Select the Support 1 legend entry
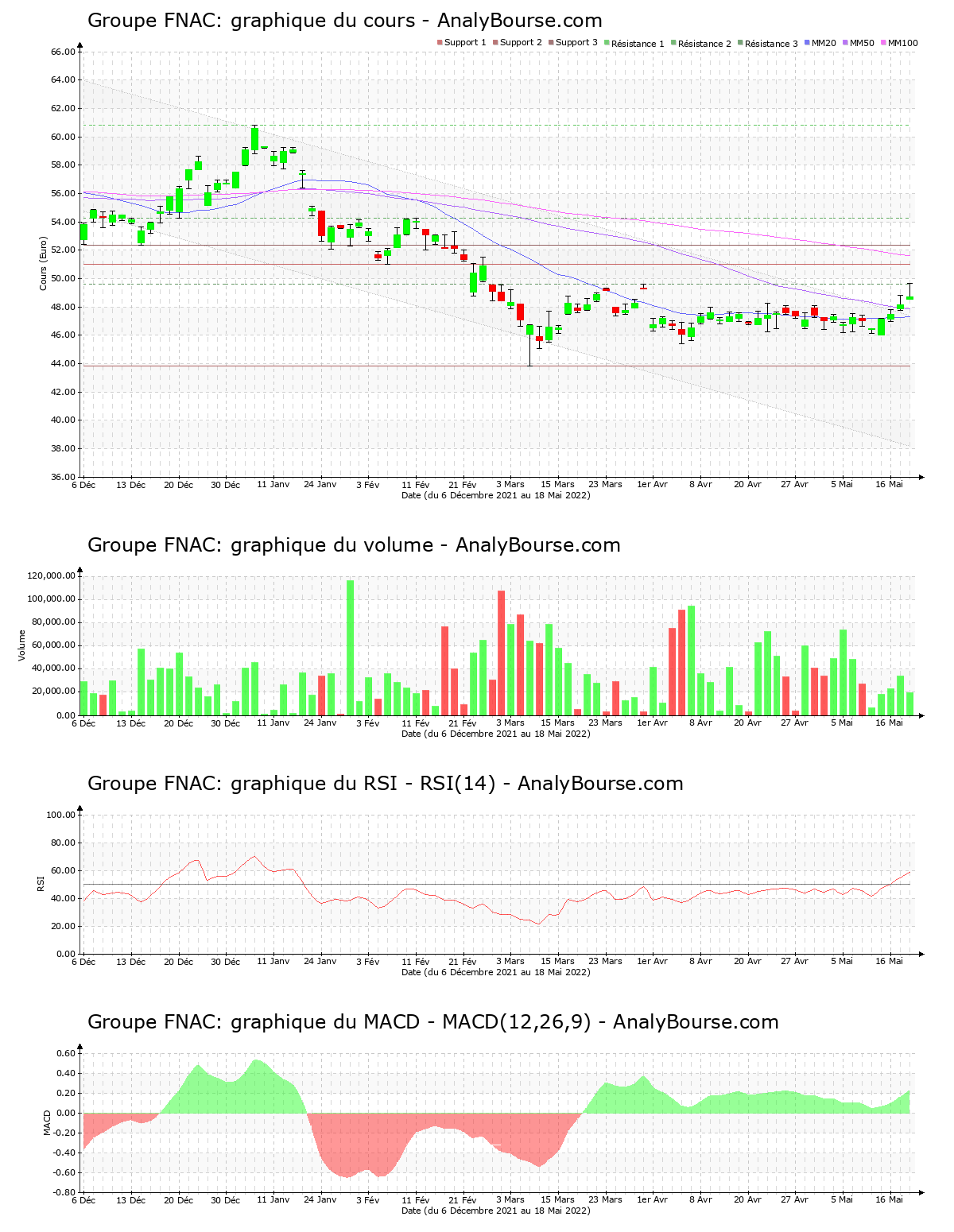This screenshot has width=954, height=1232. point(462,43)
